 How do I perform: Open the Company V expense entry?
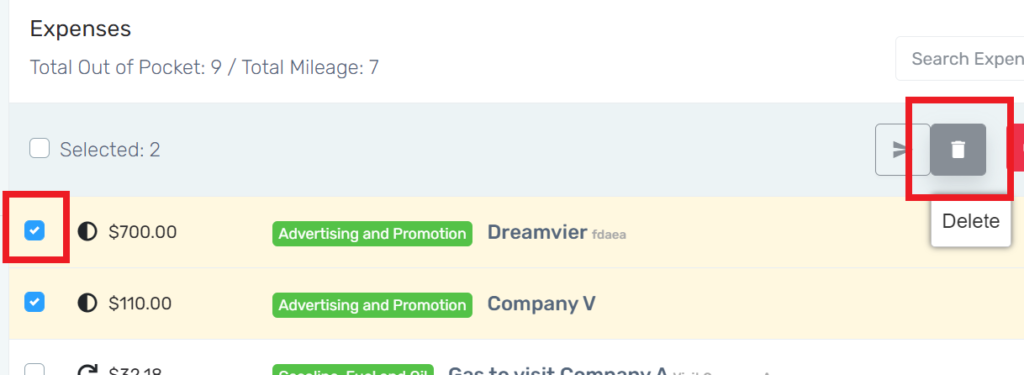click(541, 304)
